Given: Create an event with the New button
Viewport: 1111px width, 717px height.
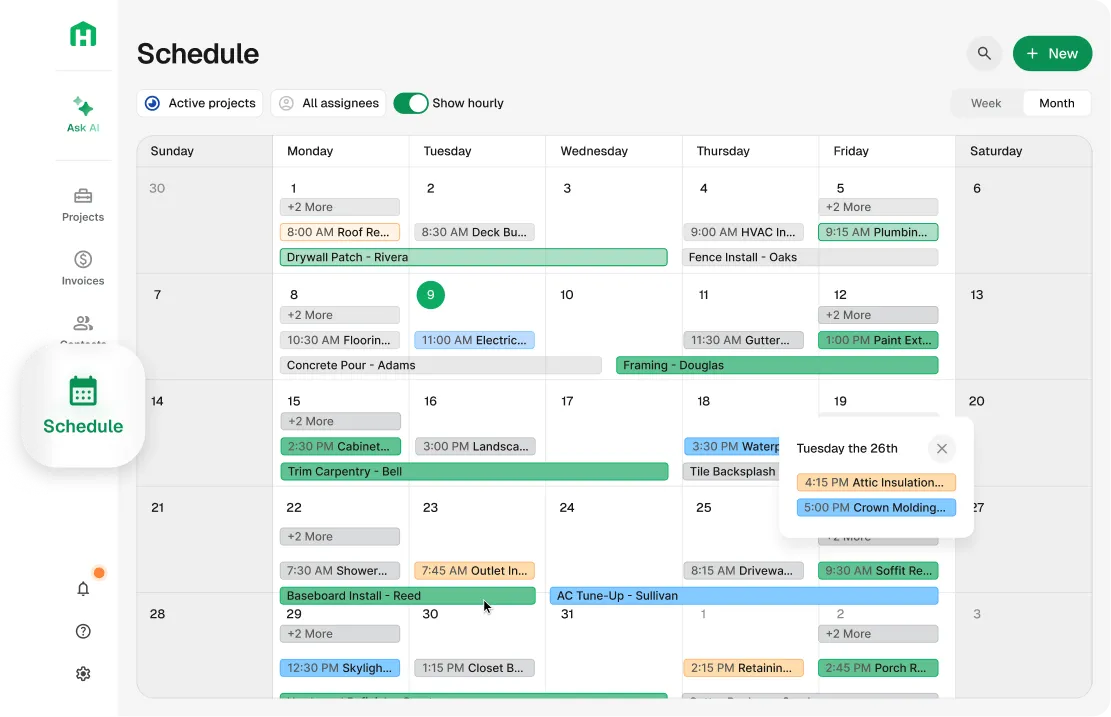Looking at the screenshot, I should [1052, 53].
